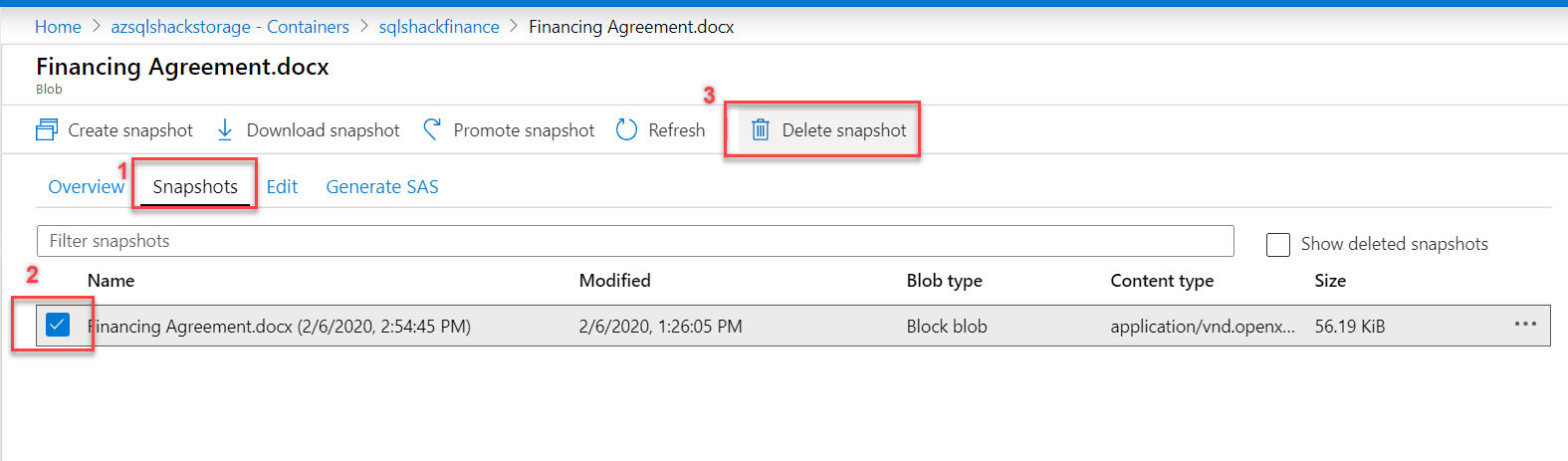Sort by the Name column header
The height and width of the screenshot is (461, 1568).
pos(111,281)
